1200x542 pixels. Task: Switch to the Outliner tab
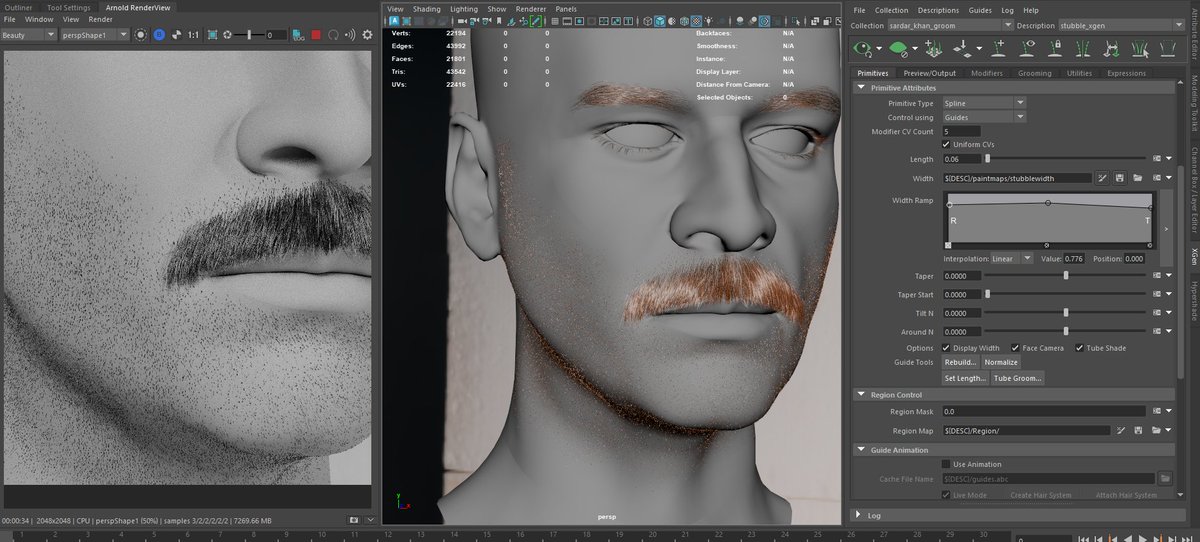[18, 8]
